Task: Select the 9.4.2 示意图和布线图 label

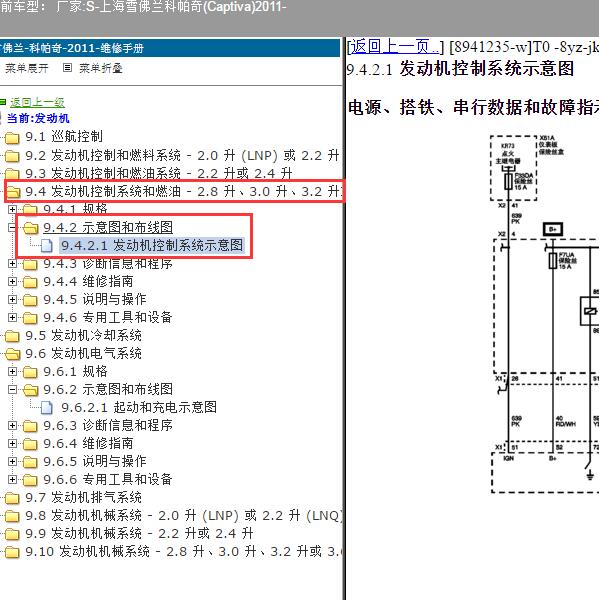Action: coord(108,227)
